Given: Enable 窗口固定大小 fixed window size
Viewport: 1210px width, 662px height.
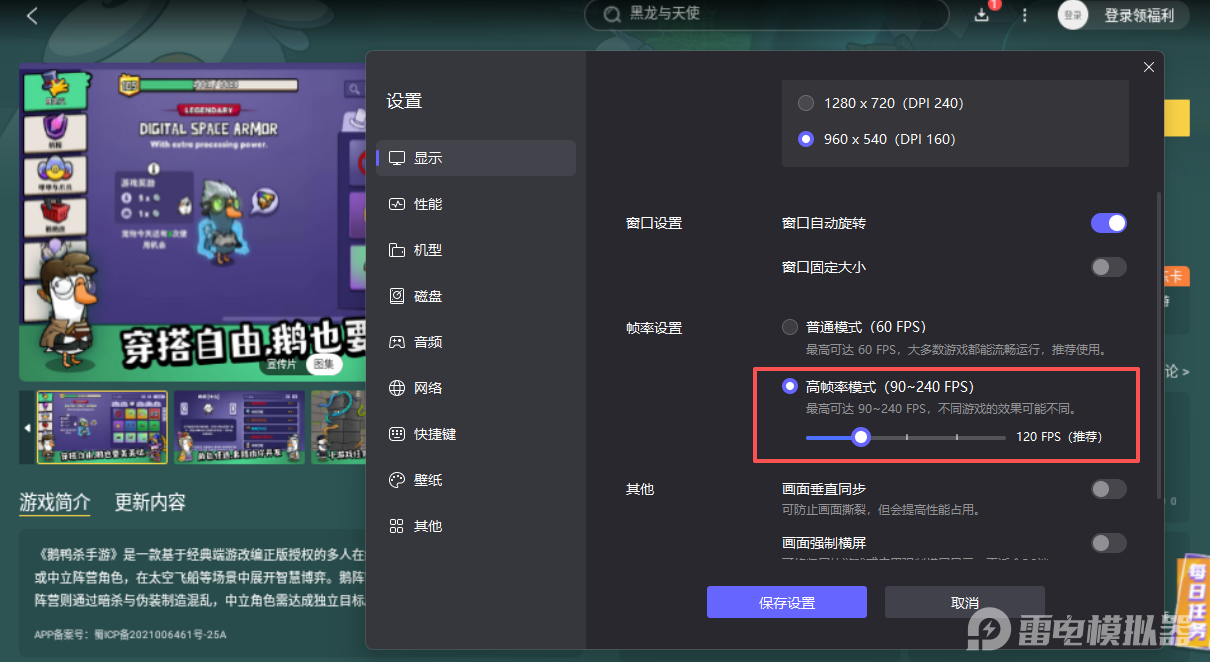Looking at the screenshot, I should 1108,267.
